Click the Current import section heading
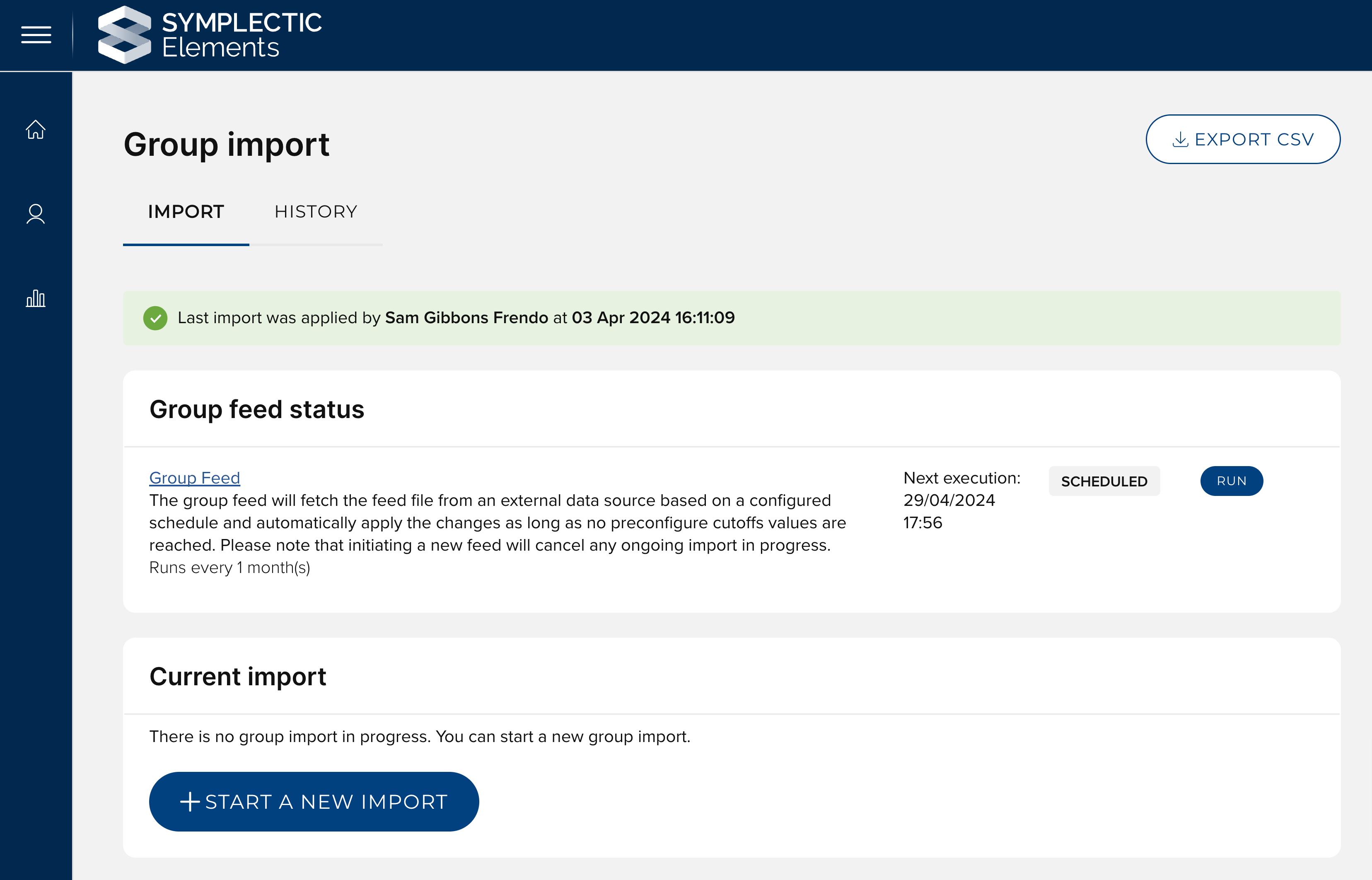Viewport: 1372px width, 880px height. click(x=238, y=677)
